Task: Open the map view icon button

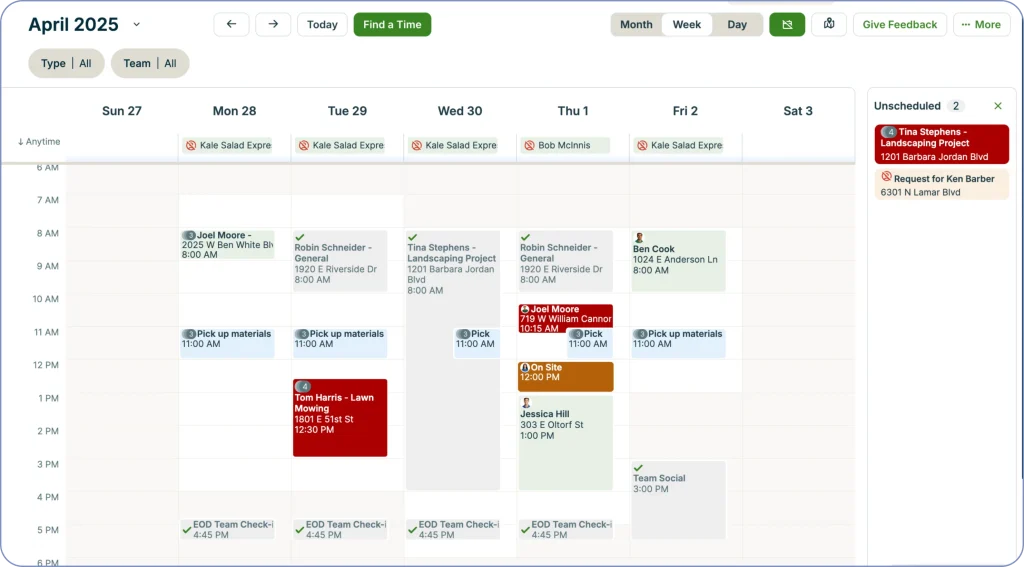Action: [829, 24]
